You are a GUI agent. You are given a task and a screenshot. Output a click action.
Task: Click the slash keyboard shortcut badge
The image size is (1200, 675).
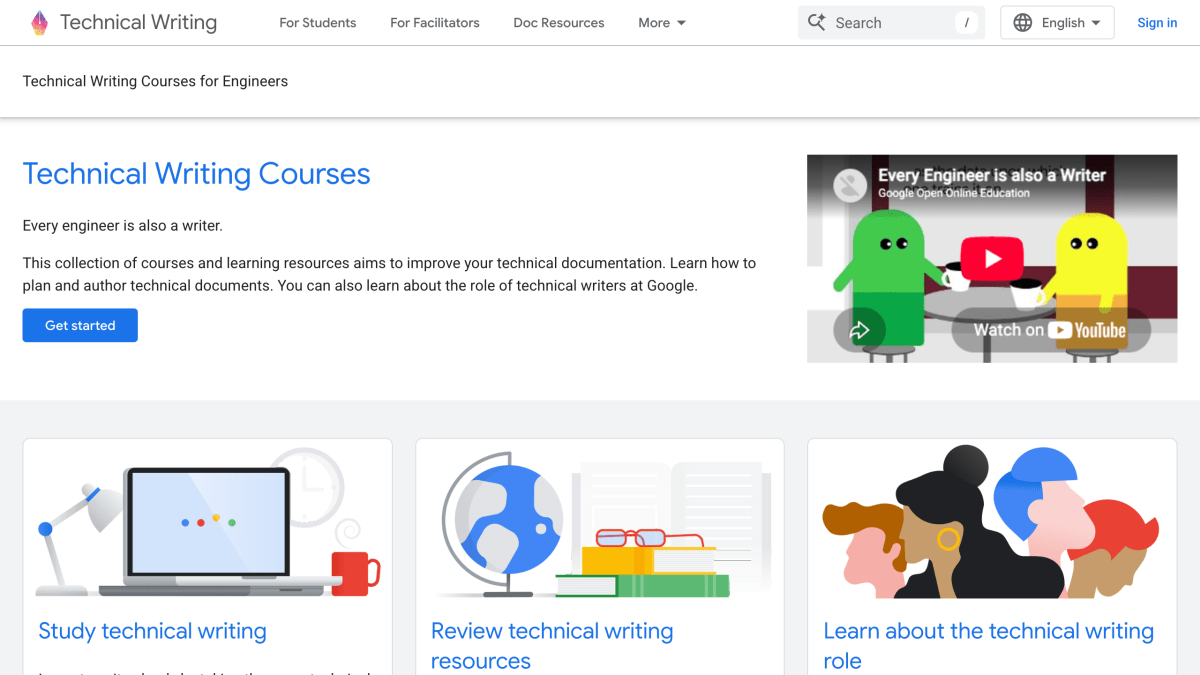pyautogui.click(x=966, y=22)
